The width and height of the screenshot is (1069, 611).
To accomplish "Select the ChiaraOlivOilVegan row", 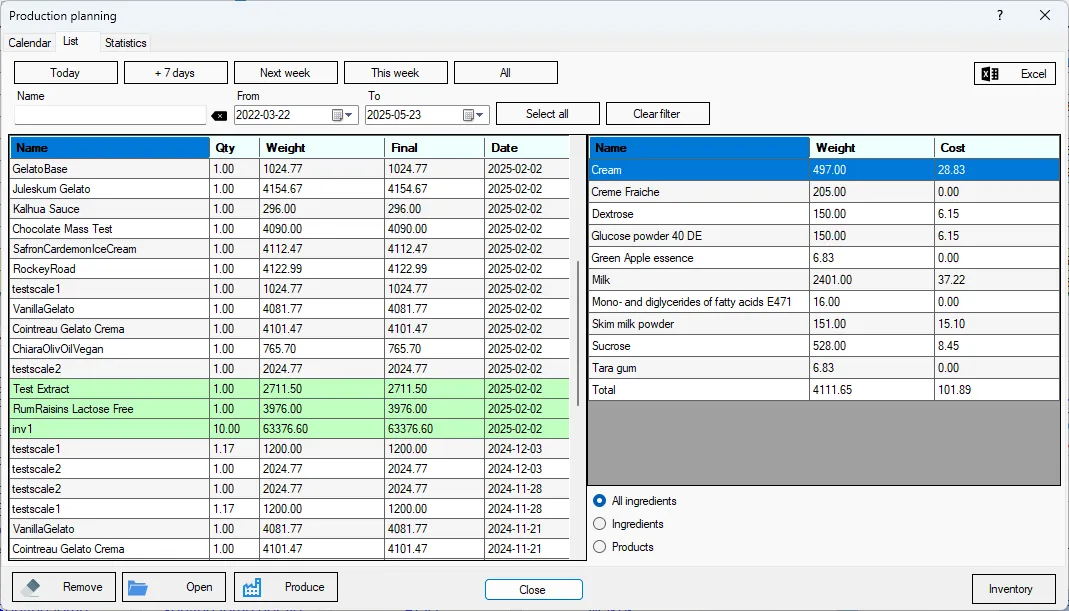I will click(x=289, y=349).
